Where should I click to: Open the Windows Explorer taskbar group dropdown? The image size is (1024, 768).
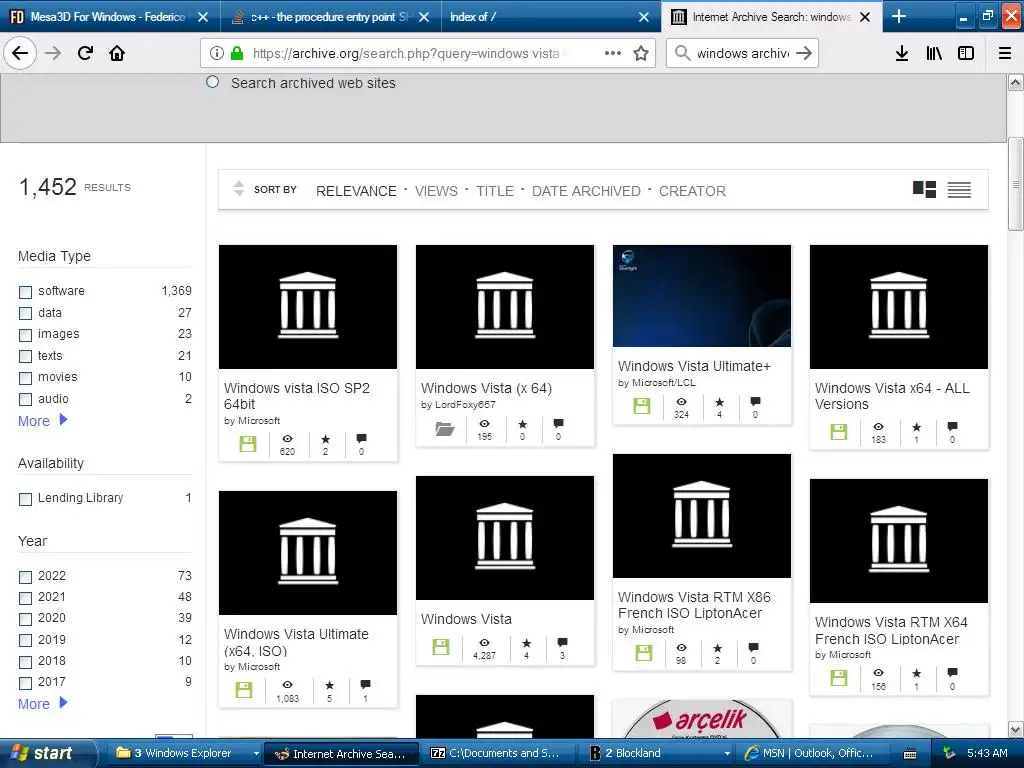255,753
